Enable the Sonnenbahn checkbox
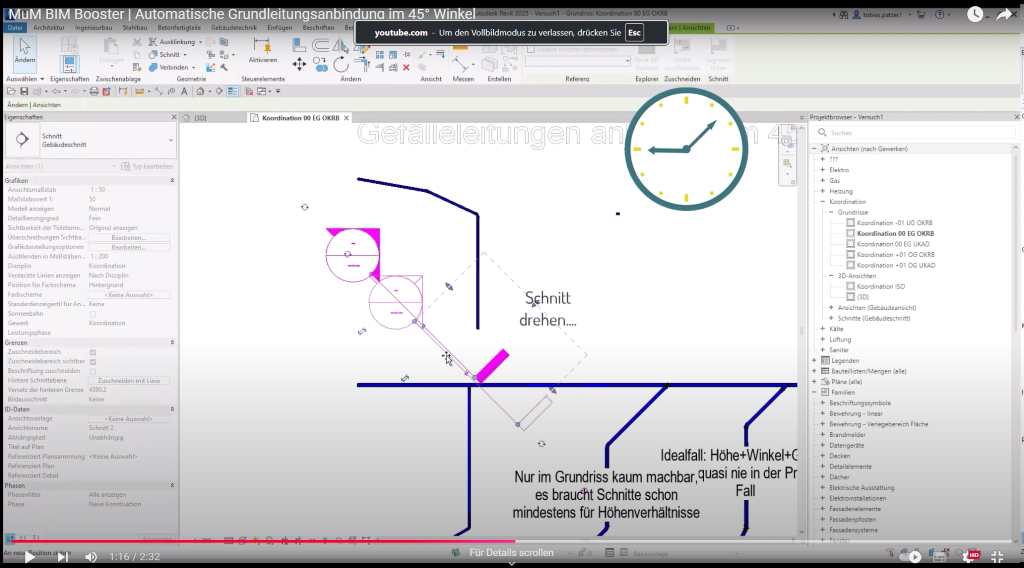The width and height of the screenshot is (1024, 568). coord(93,314)
